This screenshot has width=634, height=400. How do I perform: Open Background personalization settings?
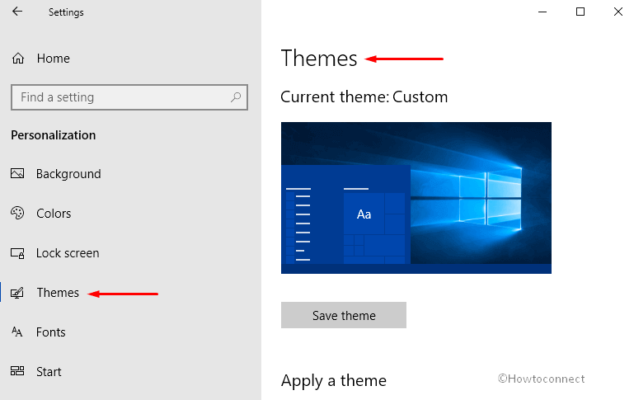point(69,174)
